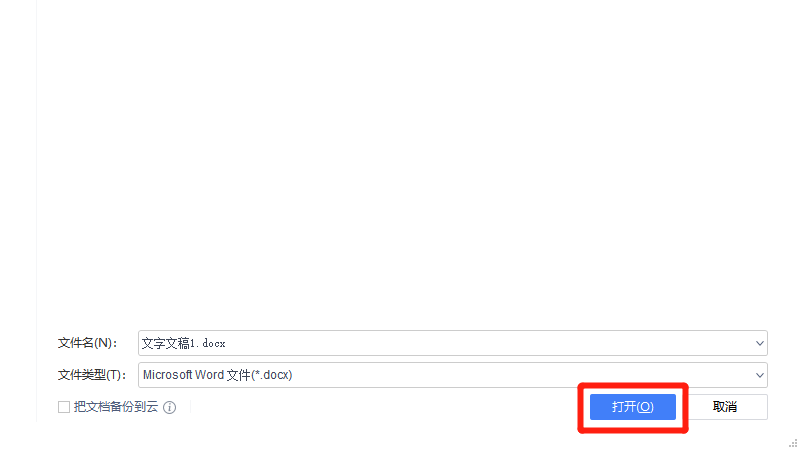Expand the 文件名 dropdown arrow
This screenshot has height=450, width=800.
click(759, 343)
